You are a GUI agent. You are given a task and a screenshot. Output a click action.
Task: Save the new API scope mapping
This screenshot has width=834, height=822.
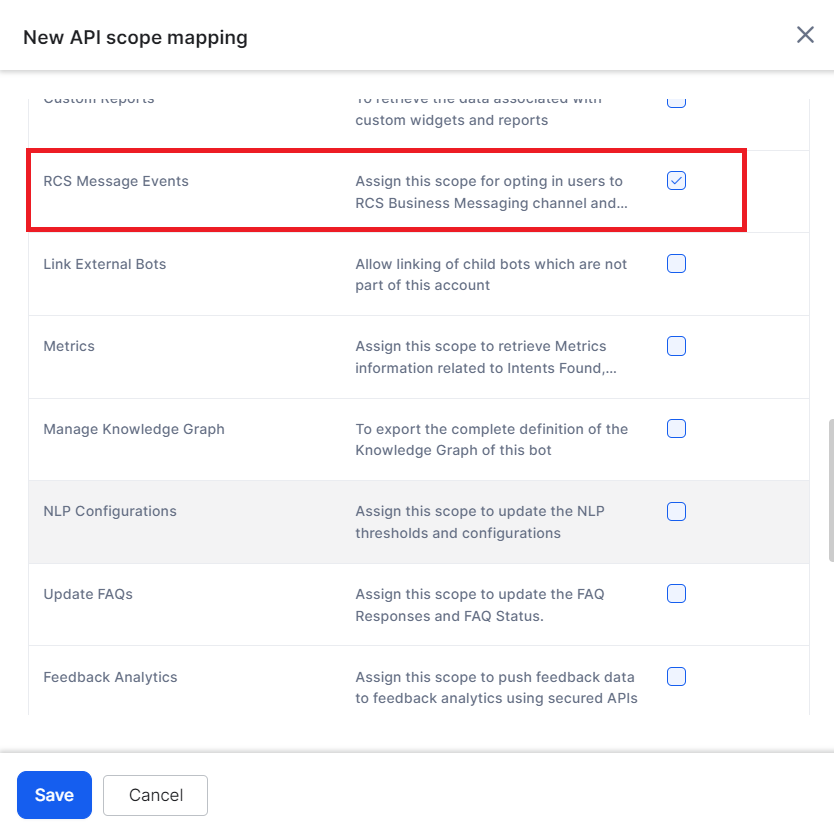pos(54,795)
